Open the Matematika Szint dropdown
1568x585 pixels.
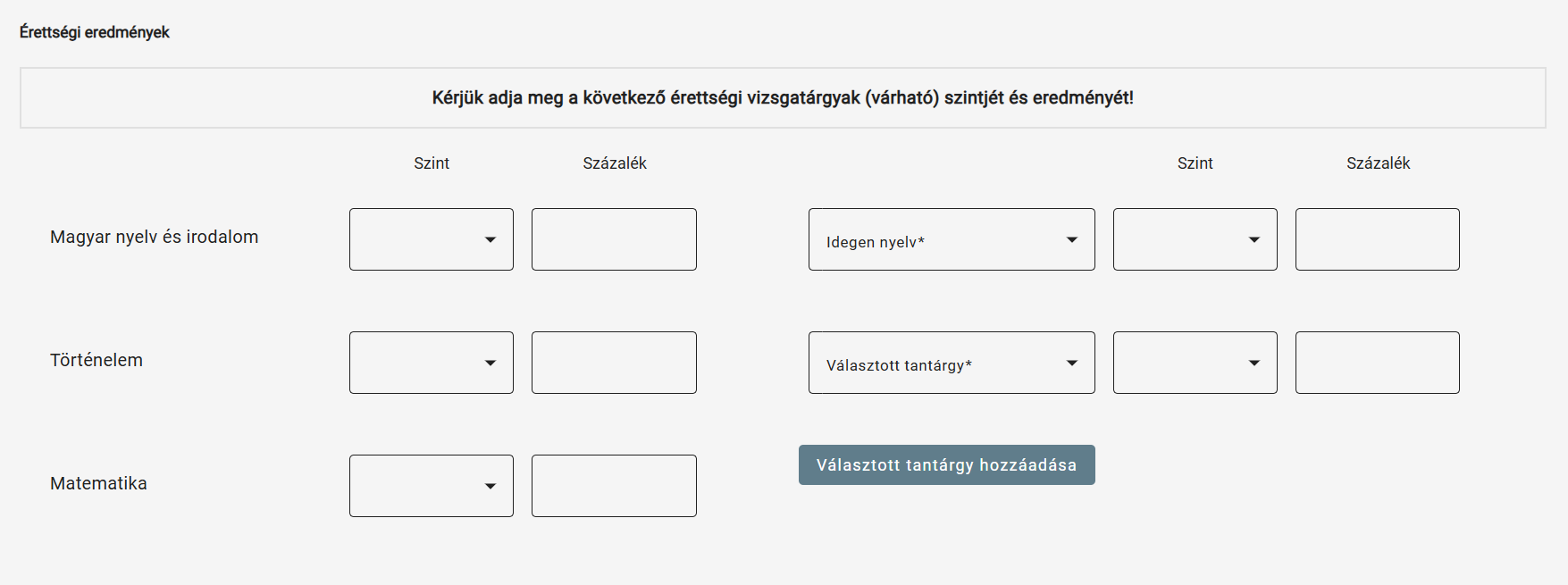point(432,486)
